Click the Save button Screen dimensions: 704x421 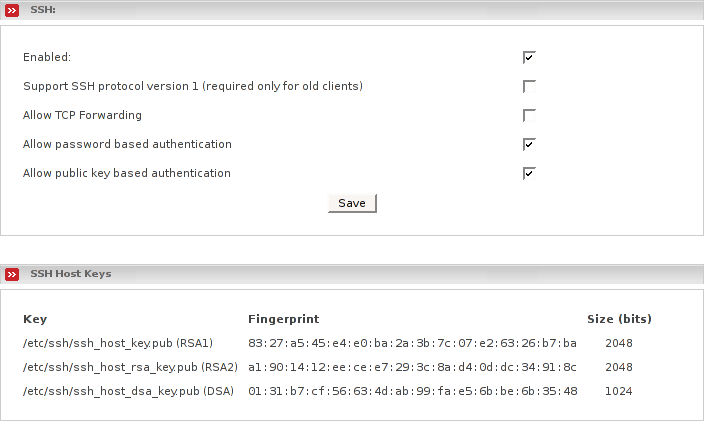(x=352, y=203)
